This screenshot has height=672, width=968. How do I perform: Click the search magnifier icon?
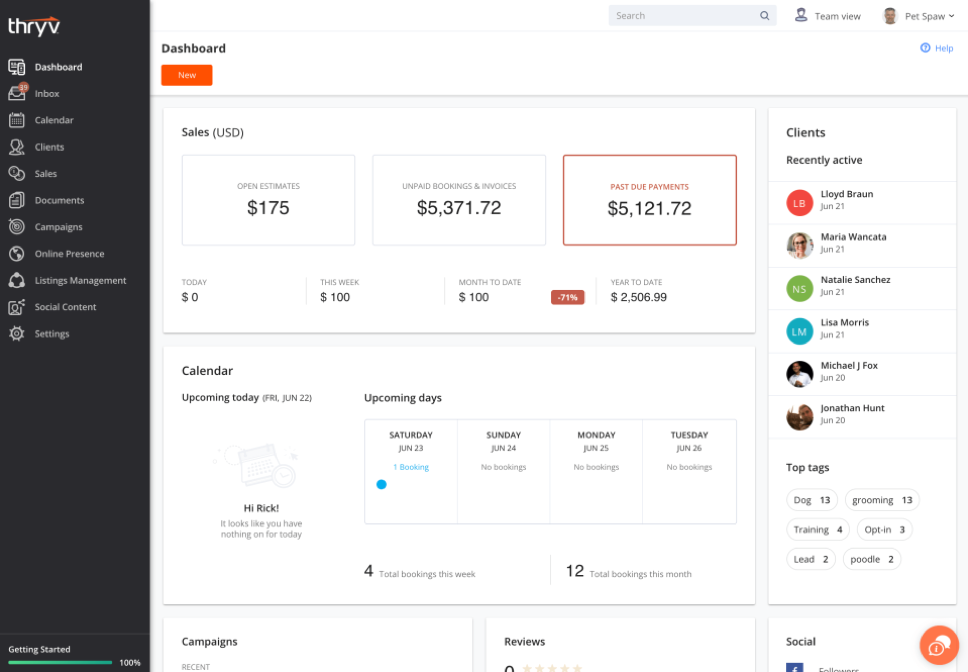click(764, 15)
